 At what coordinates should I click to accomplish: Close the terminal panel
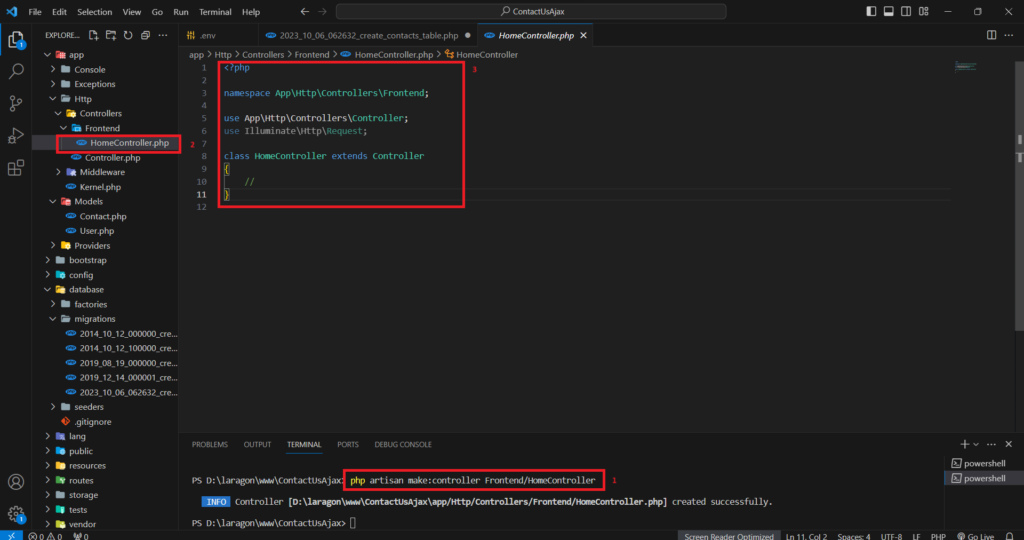coord(1009,444)
